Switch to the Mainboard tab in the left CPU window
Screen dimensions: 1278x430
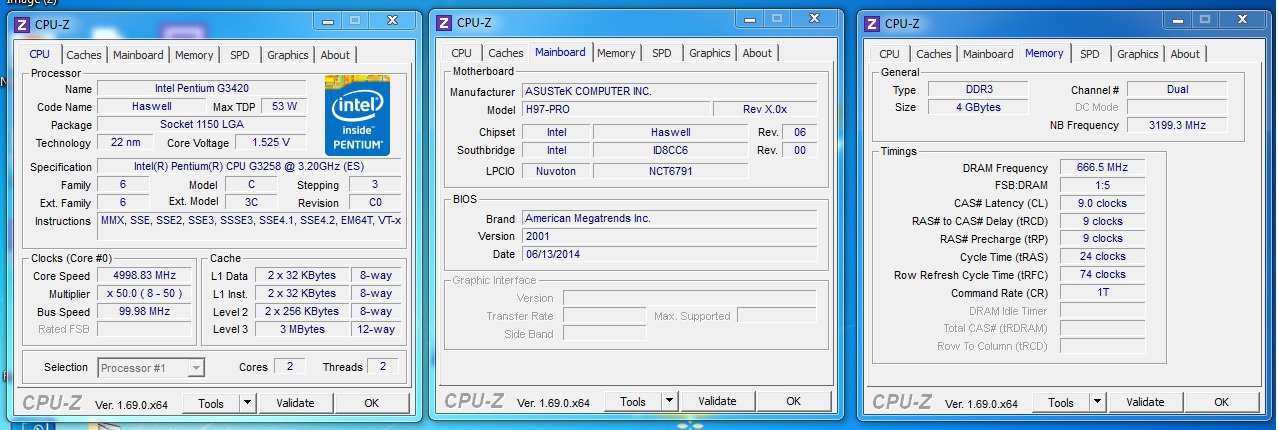click(138, 55)
